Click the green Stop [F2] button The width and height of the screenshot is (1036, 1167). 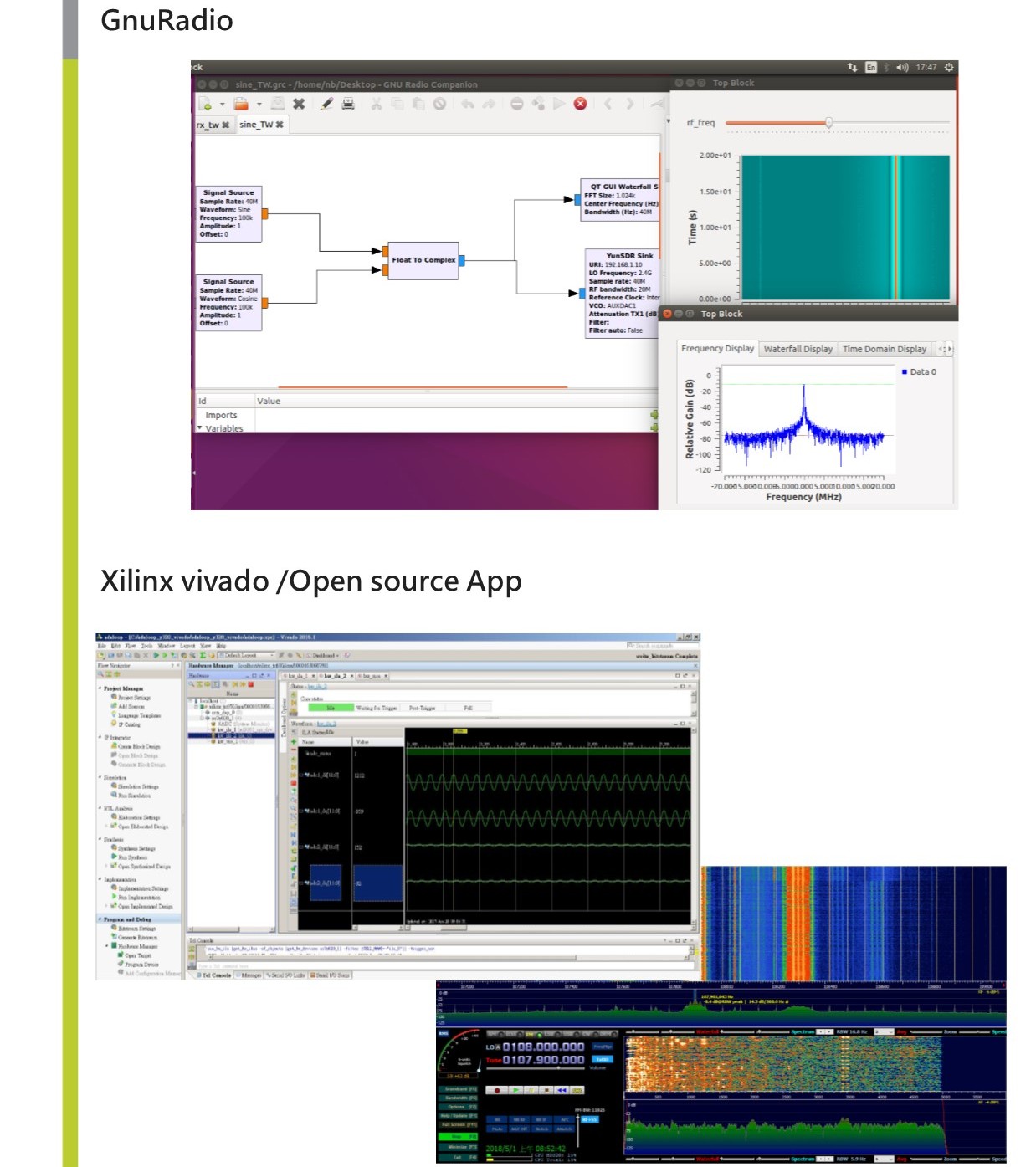(458, 1136)
